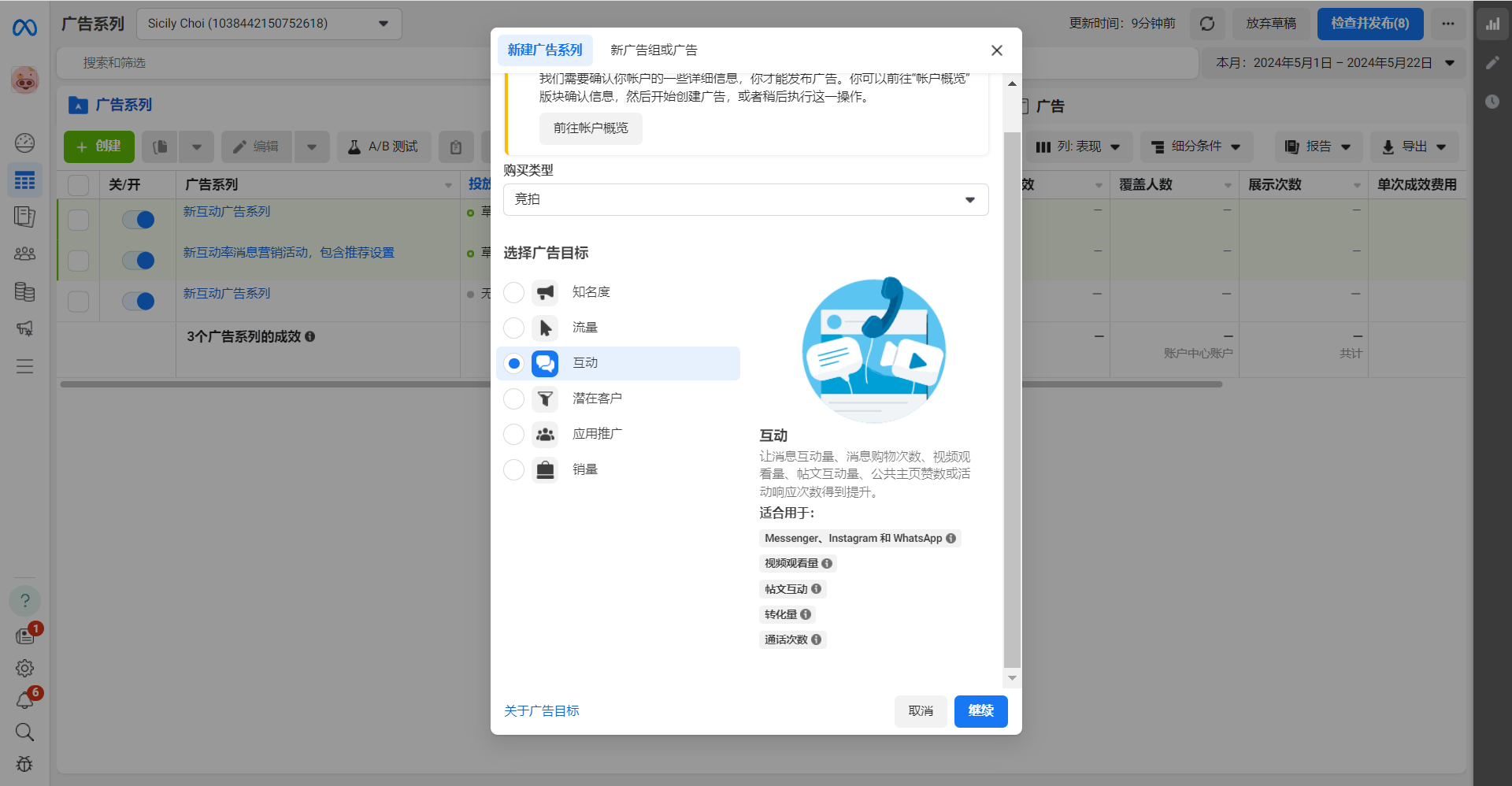Click the dialog's vertical scrollbar

click(1012, 394)
